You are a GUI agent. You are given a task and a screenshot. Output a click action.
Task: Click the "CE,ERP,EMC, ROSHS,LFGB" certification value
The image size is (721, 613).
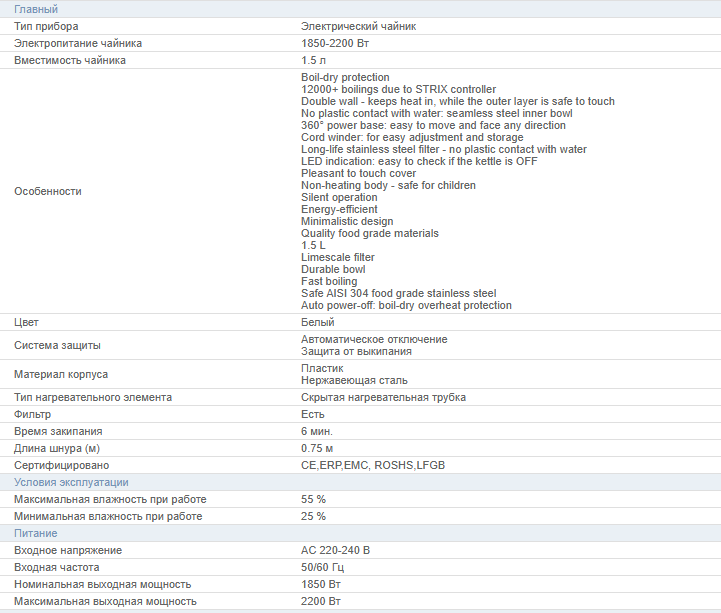point(373,465)
